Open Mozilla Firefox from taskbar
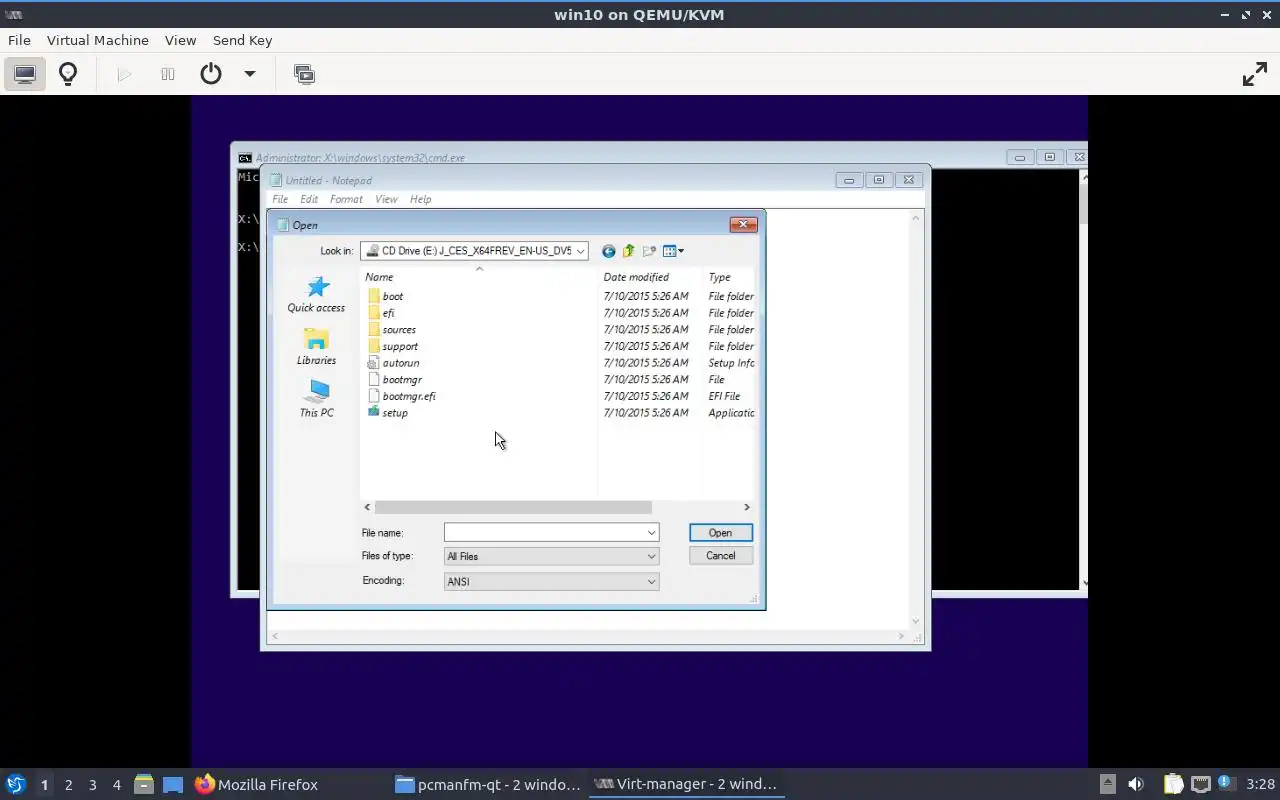 click(257, 784)
